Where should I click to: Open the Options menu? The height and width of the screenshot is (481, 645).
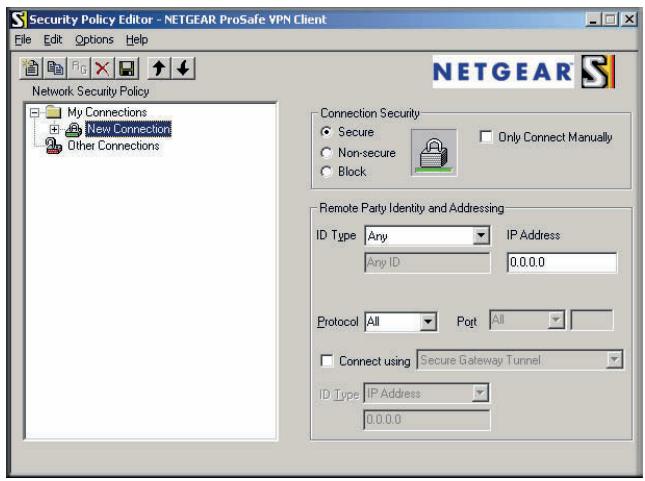click(x=94, y=40)
